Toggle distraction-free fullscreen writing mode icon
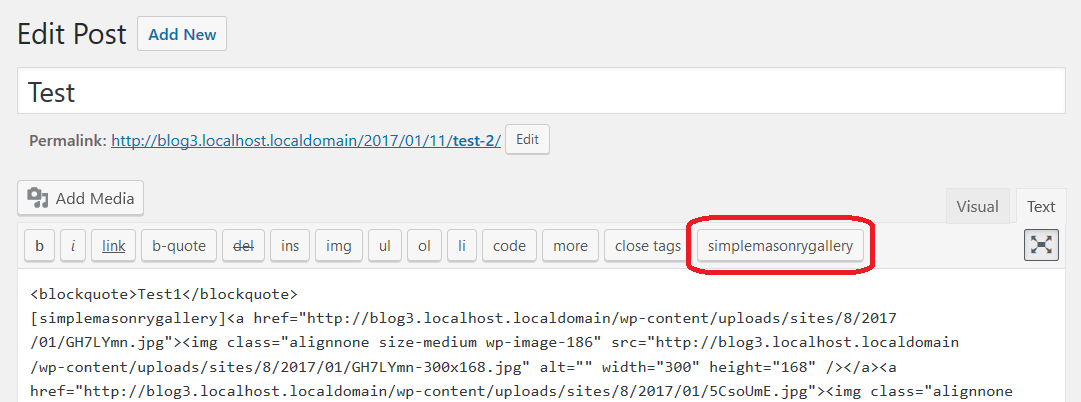Screen dimensions: 1081x402 click(1041, 245)
